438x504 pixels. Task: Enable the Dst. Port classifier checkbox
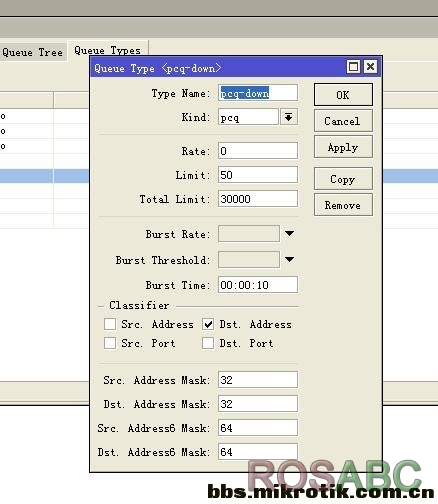(208, 343)
